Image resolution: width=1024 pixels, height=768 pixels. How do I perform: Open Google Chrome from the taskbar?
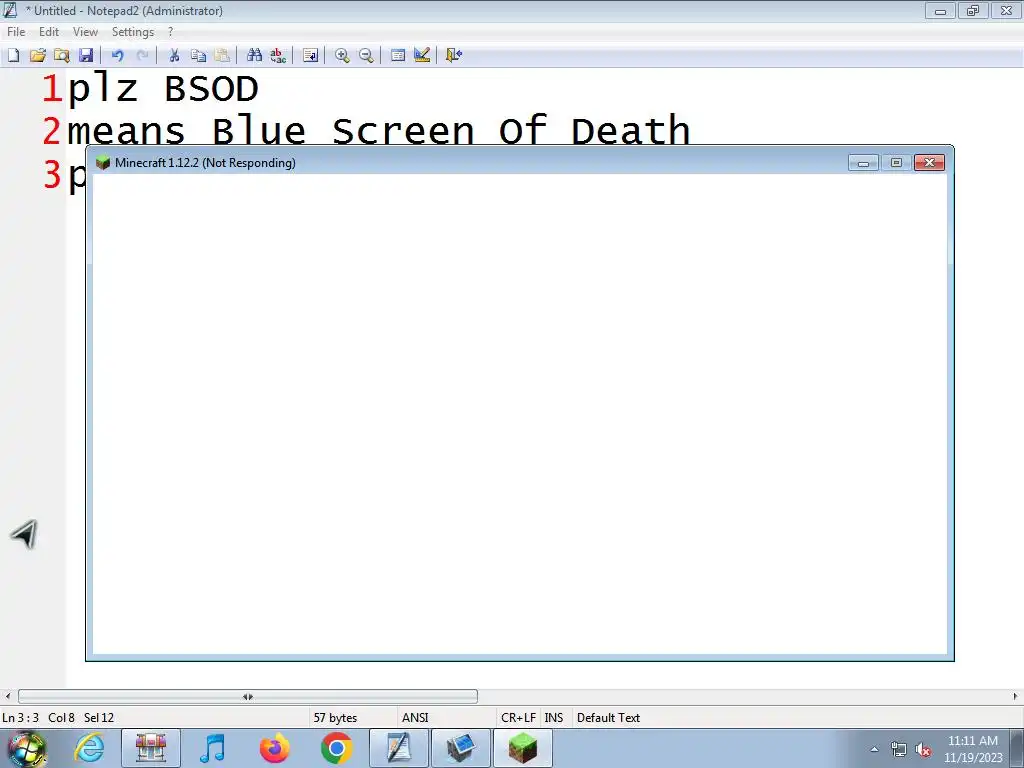(336, 748)
